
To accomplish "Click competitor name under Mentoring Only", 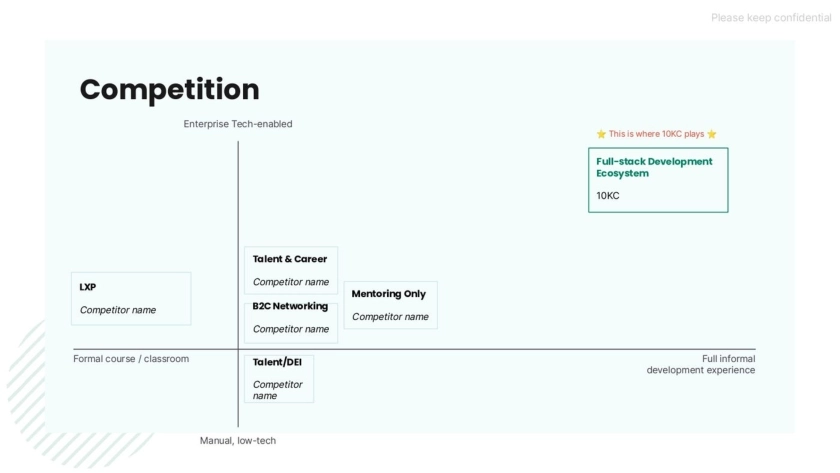I will coord(390,317).
